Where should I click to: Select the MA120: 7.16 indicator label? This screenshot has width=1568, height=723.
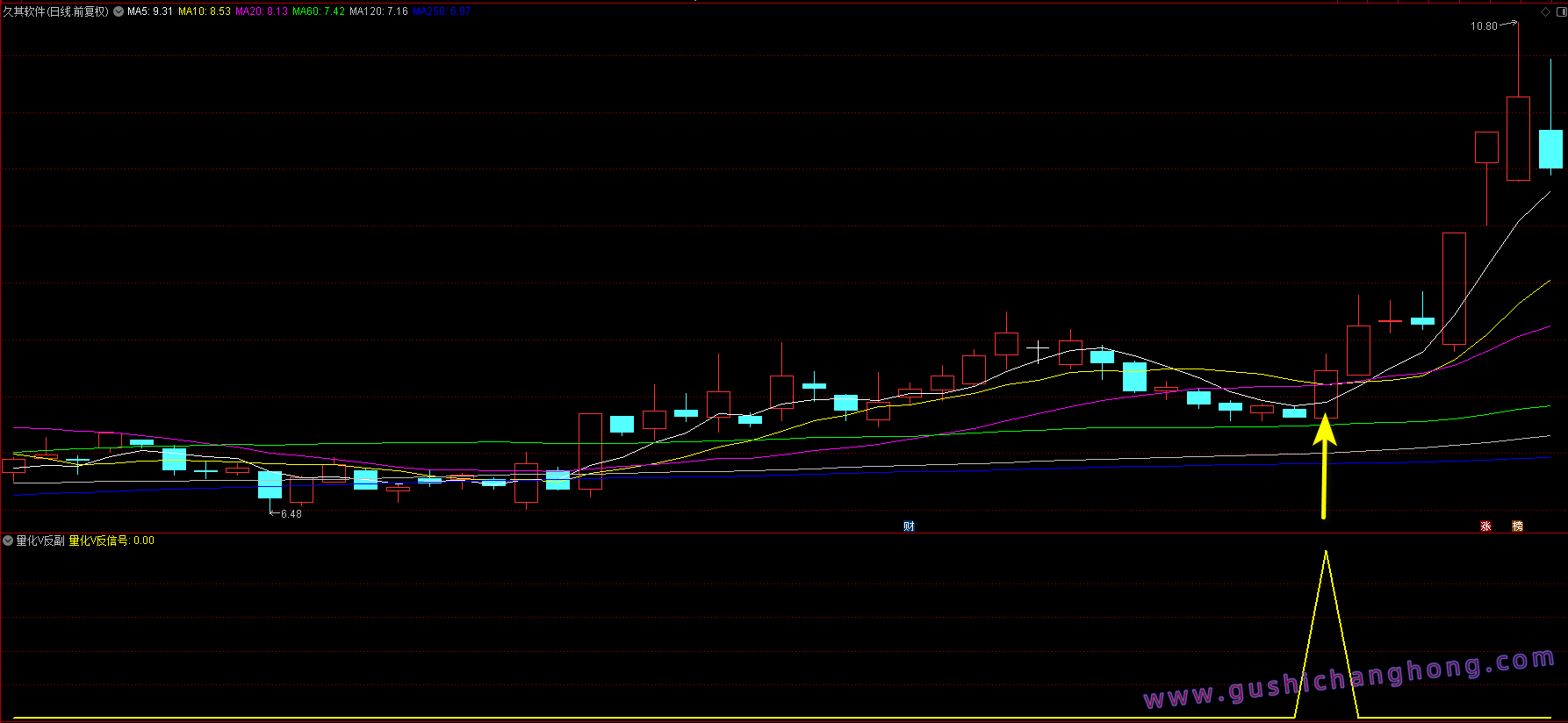coord(378,11)
